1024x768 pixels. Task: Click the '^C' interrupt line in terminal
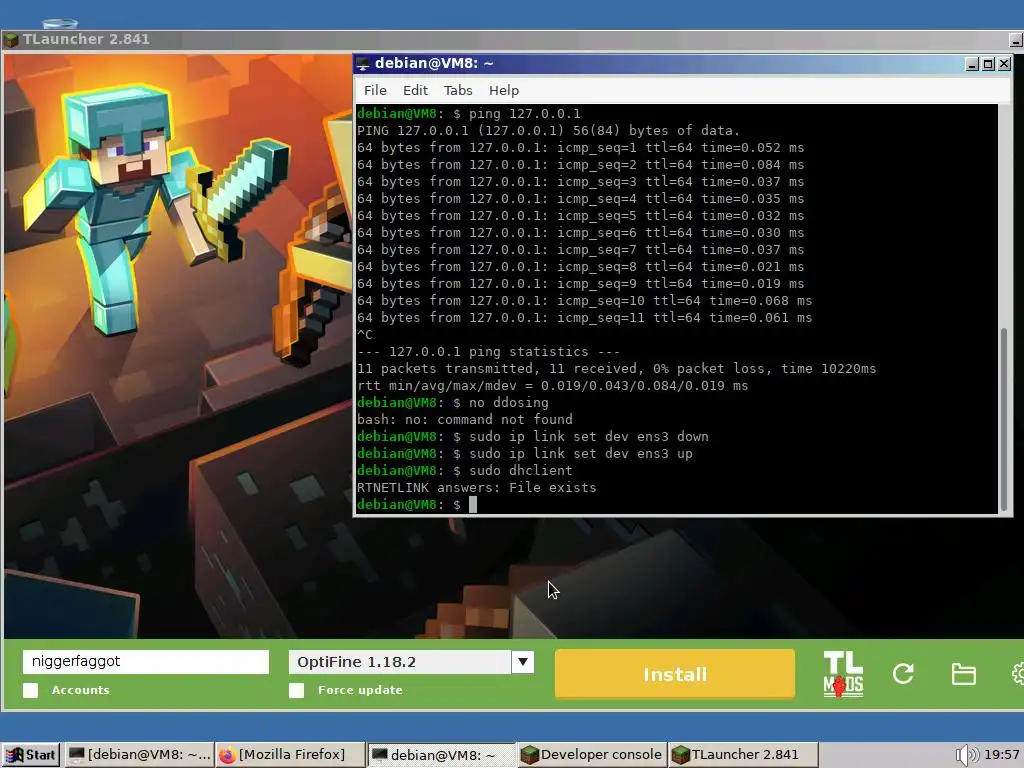[x=364, y=334]
